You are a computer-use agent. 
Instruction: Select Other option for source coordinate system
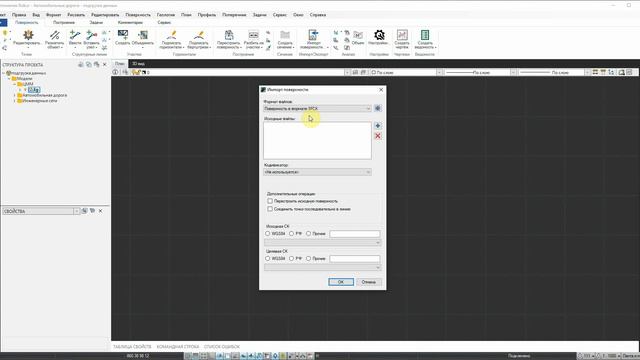coord(309,233)
